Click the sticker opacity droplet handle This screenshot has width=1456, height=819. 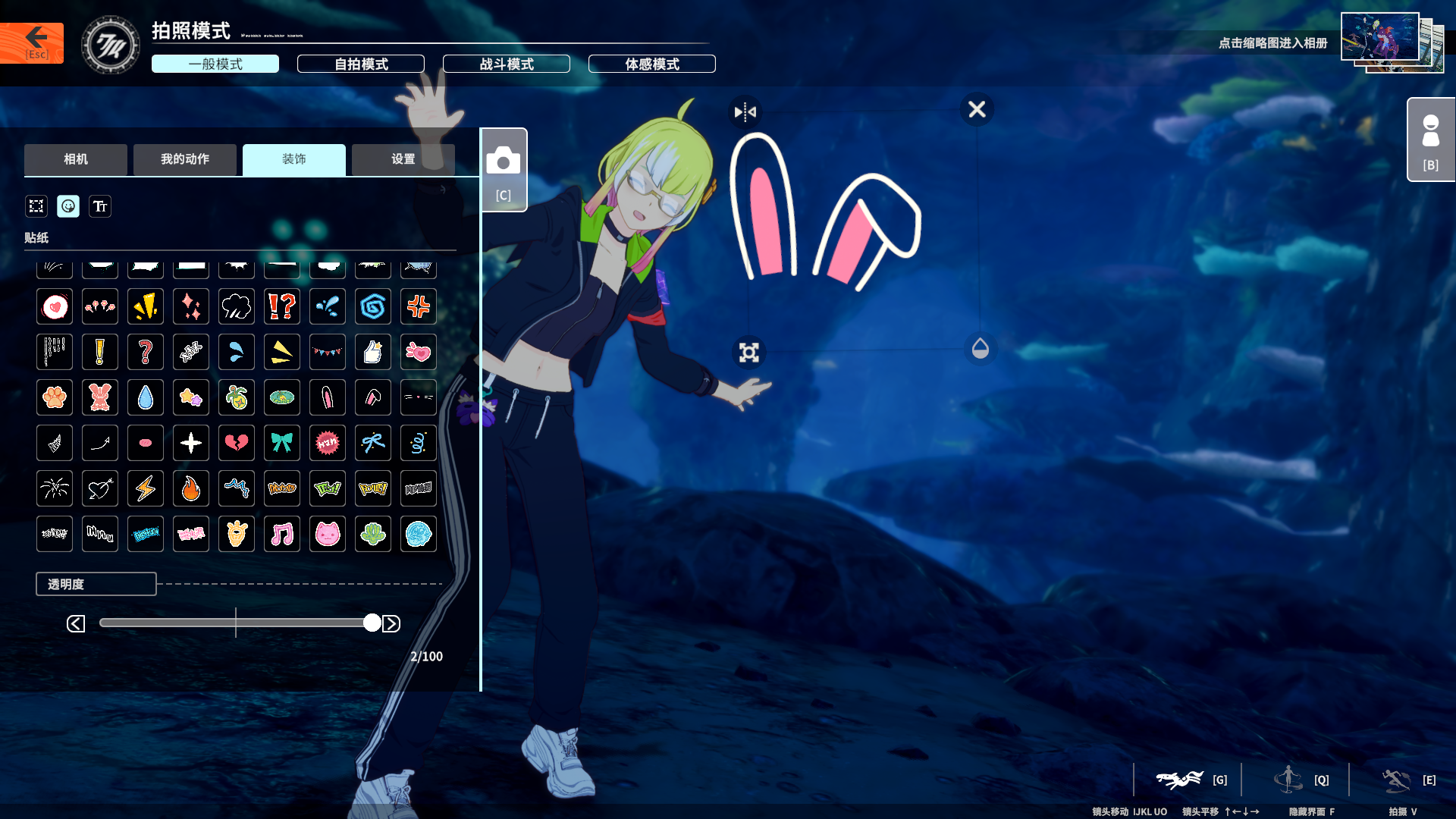(981, 349)
